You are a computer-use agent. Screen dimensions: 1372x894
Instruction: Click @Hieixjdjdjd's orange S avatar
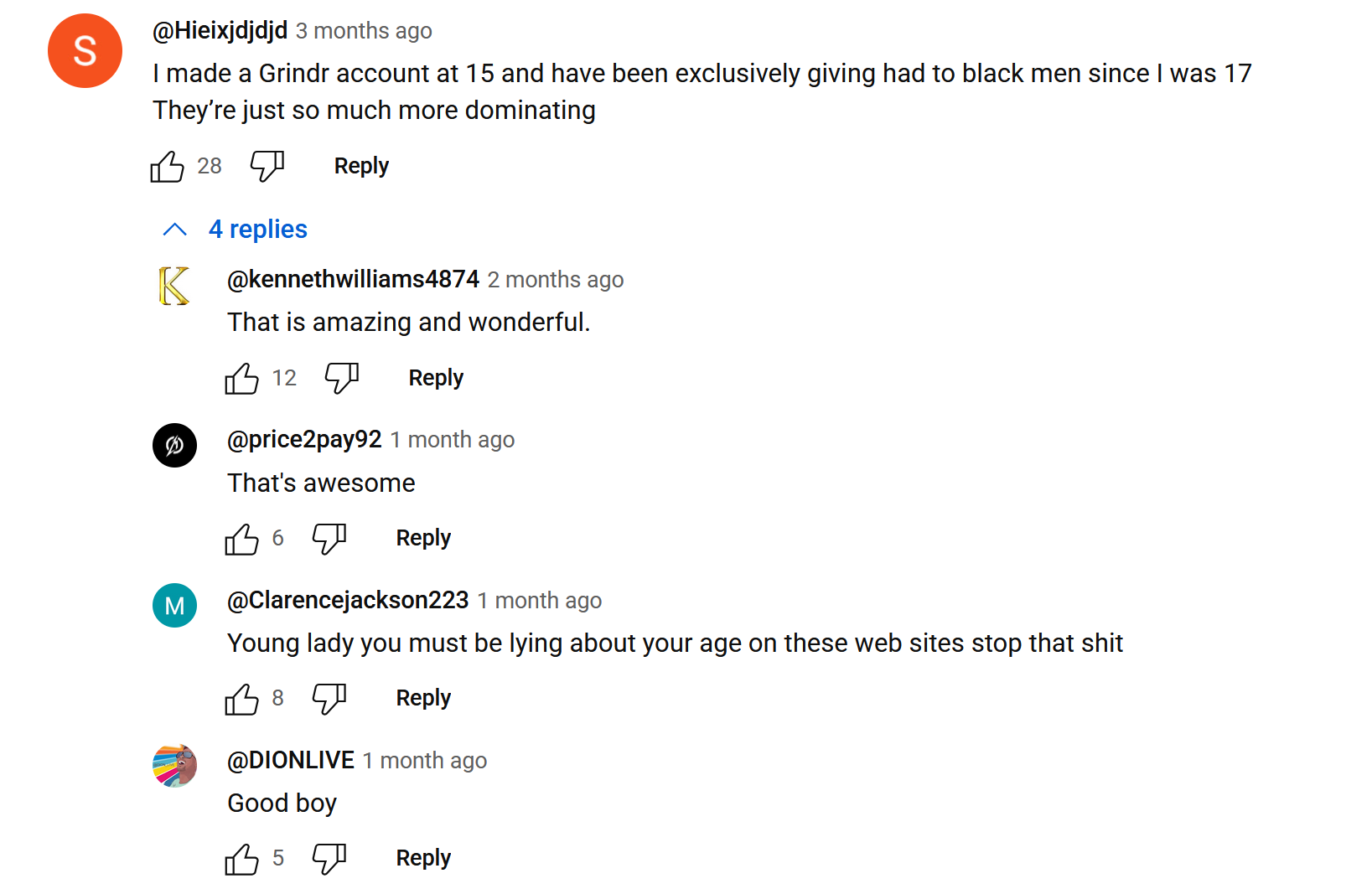(85, 51)
